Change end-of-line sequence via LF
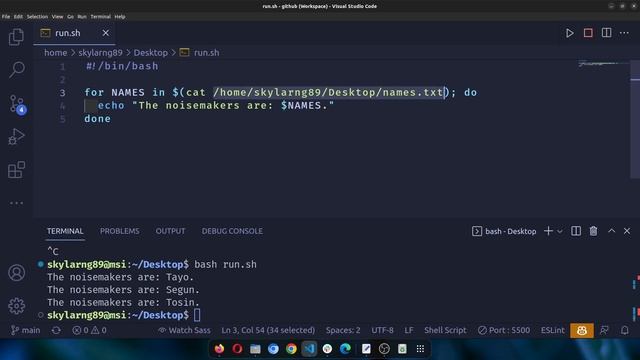The image size is (640, 360). pos(409,330)
